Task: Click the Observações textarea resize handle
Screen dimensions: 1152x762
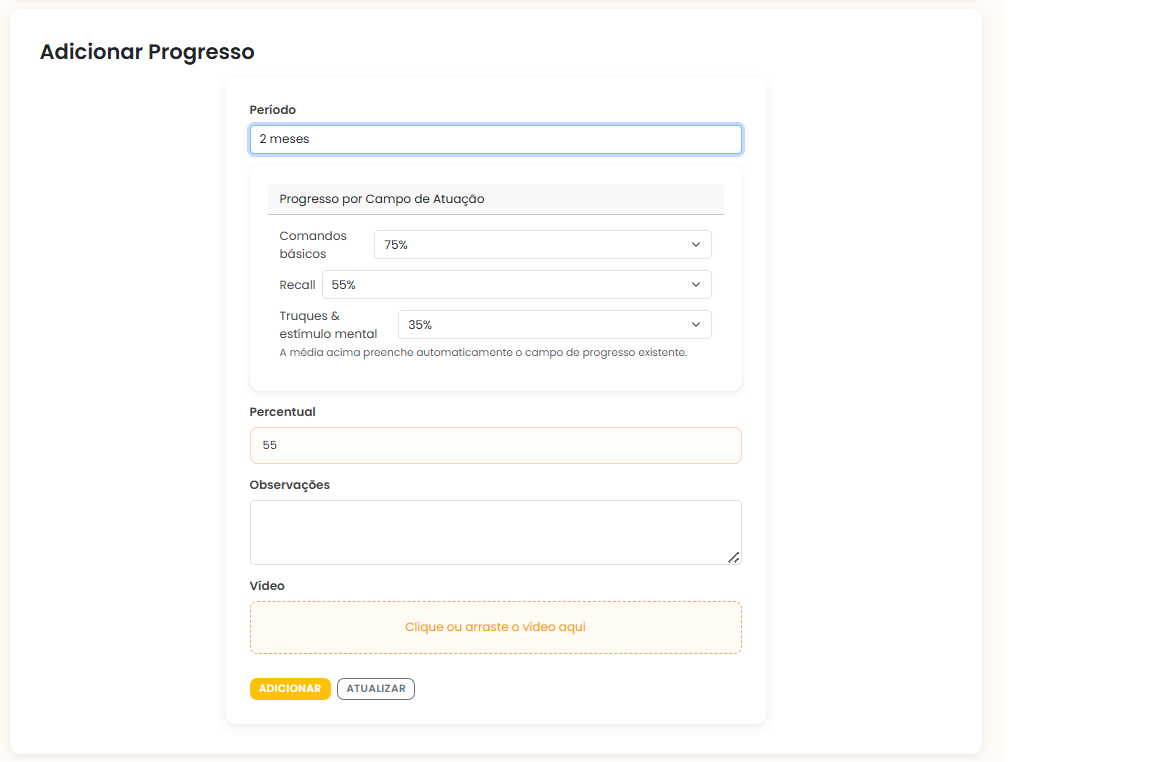Action: 734,557
